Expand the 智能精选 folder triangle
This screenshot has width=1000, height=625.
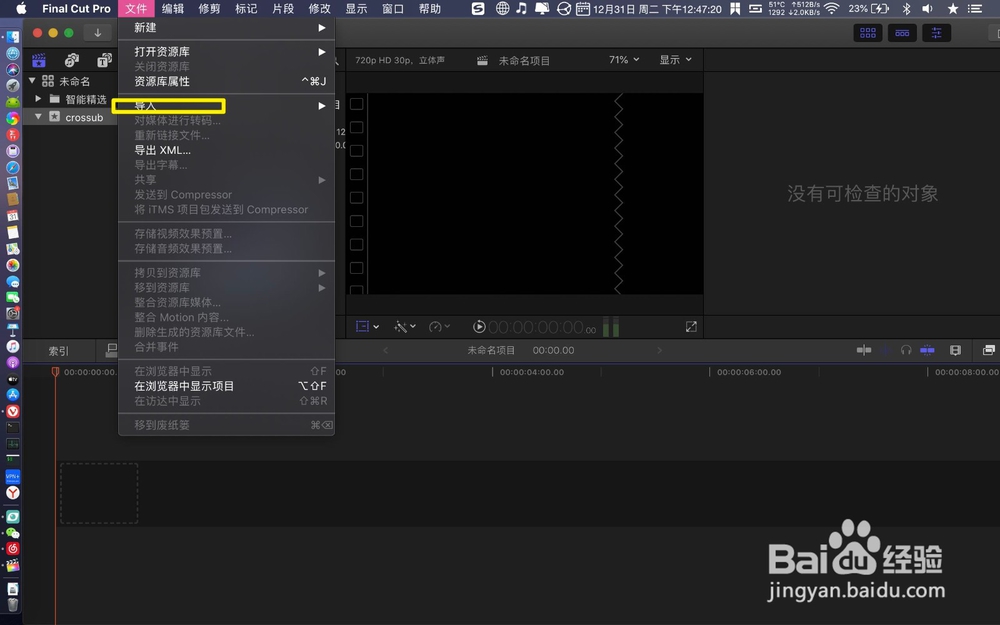pos(38,98)
